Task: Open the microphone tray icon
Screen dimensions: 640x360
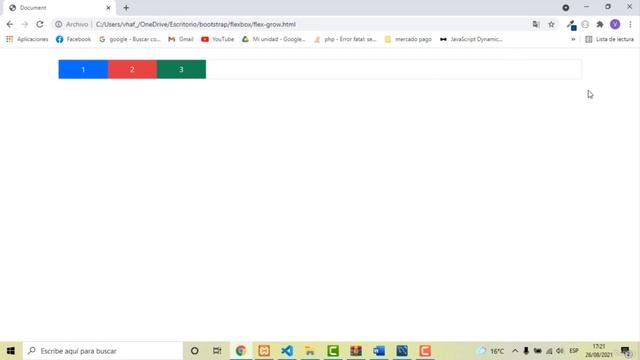Action: tap(526, 351)
